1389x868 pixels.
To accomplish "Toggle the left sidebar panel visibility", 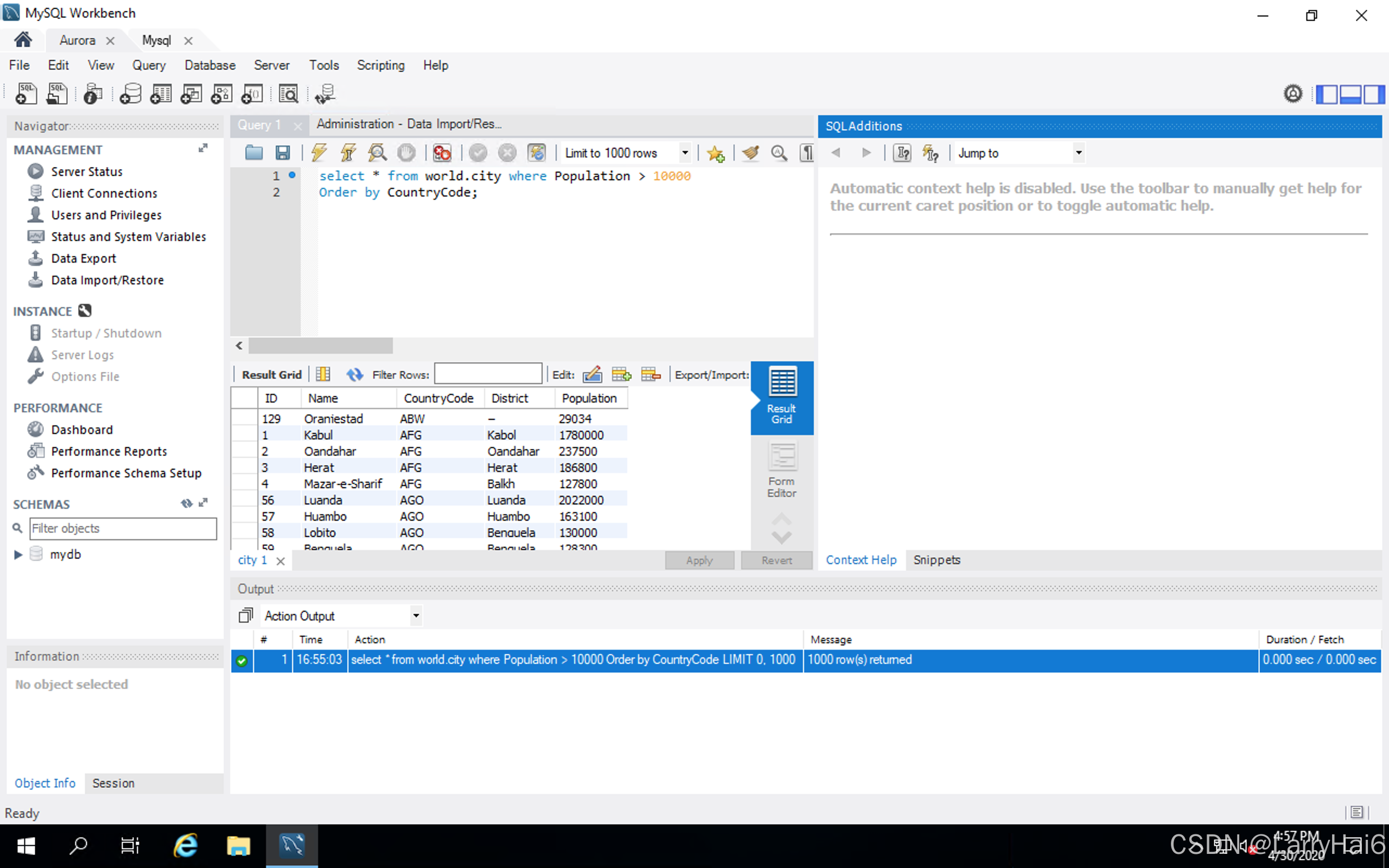I will [x=1327, y=93].
